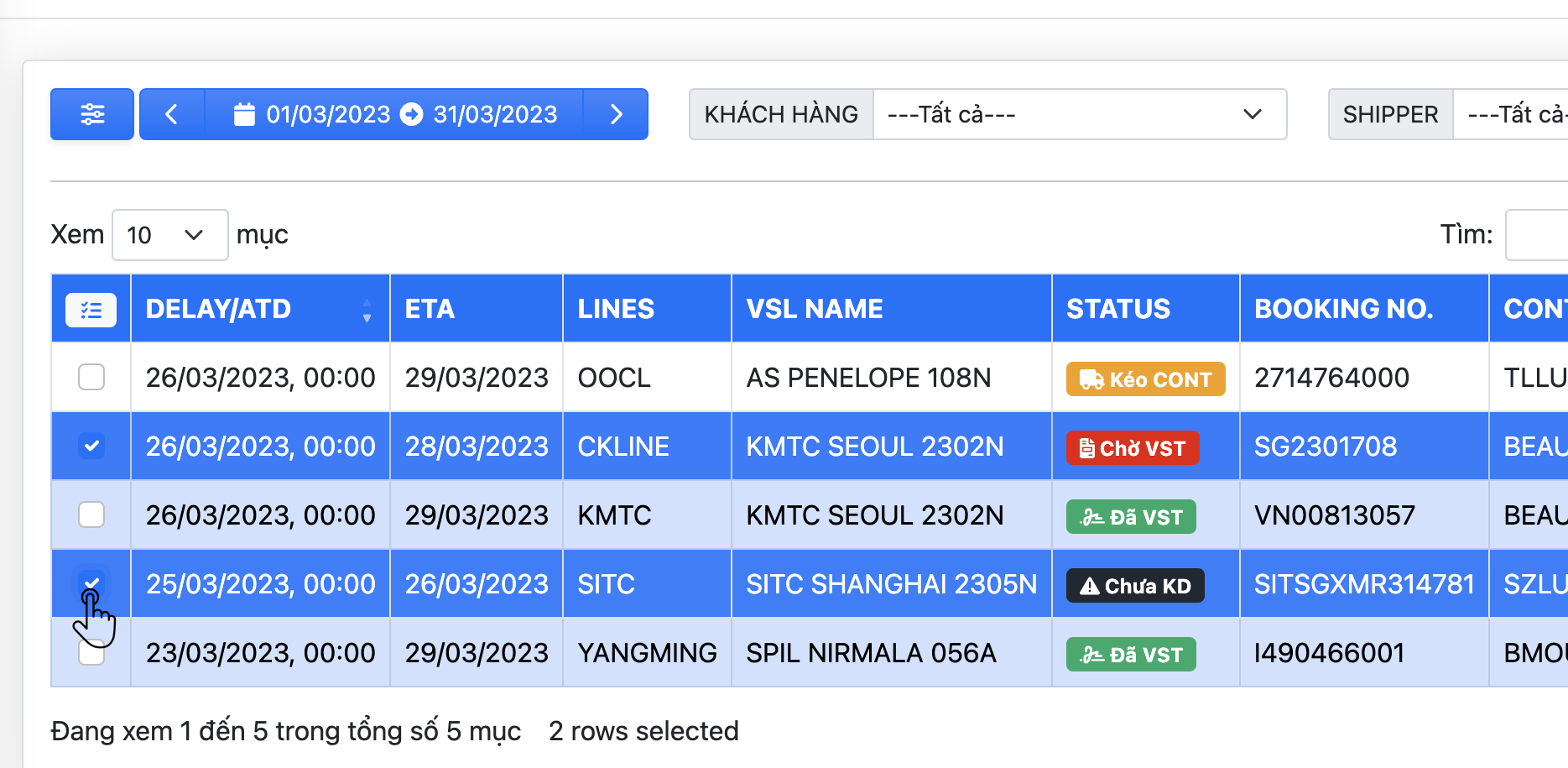
Task: Click the red Chờ VST status badge
Action: (1132, 448)
